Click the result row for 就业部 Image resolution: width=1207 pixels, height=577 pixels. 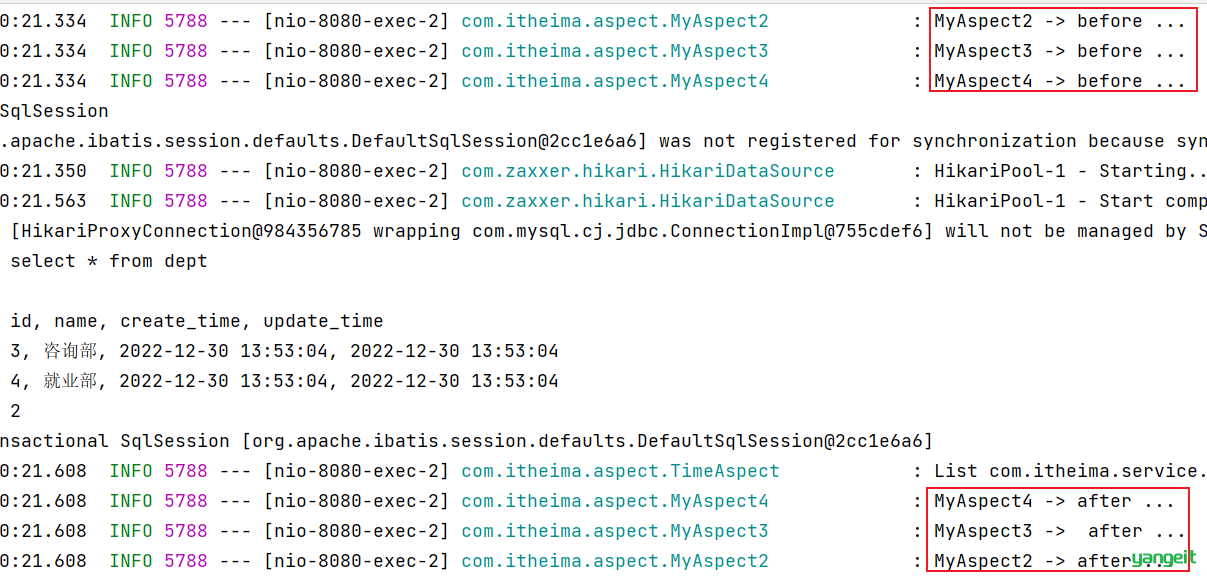284,381
